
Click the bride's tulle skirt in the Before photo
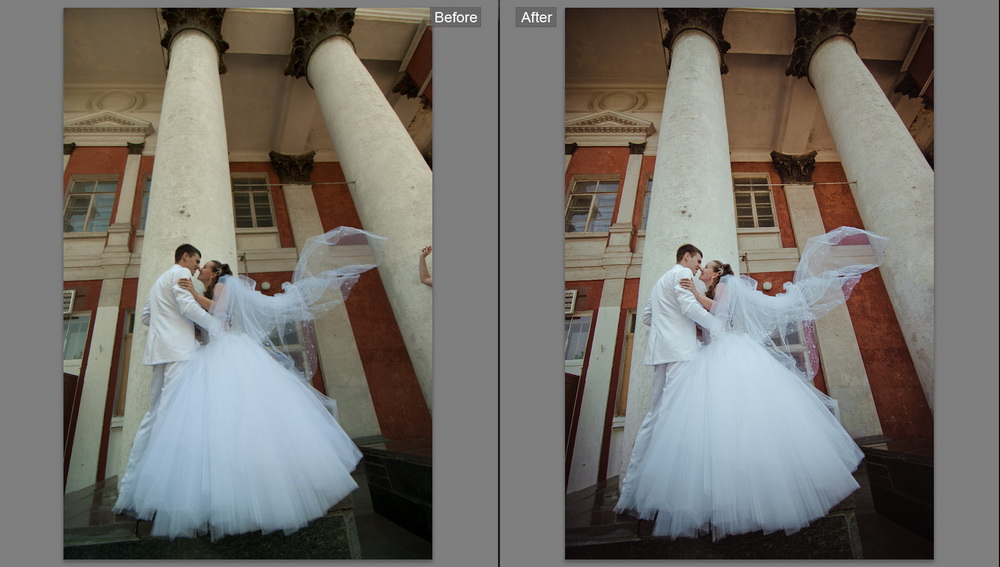240,440
